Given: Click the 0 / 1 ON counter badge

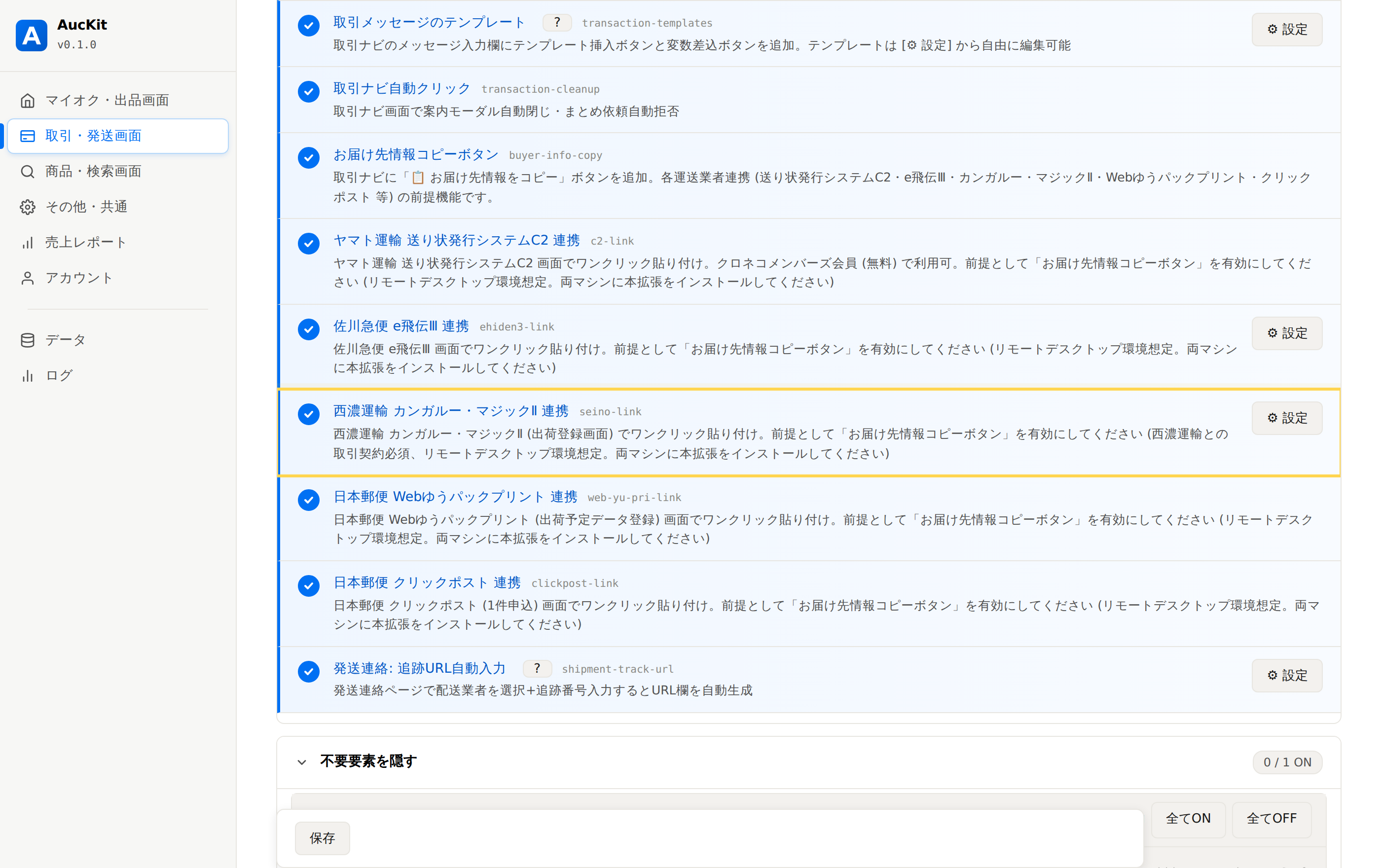Looking at the screenshot, I should click(1287, 762).
